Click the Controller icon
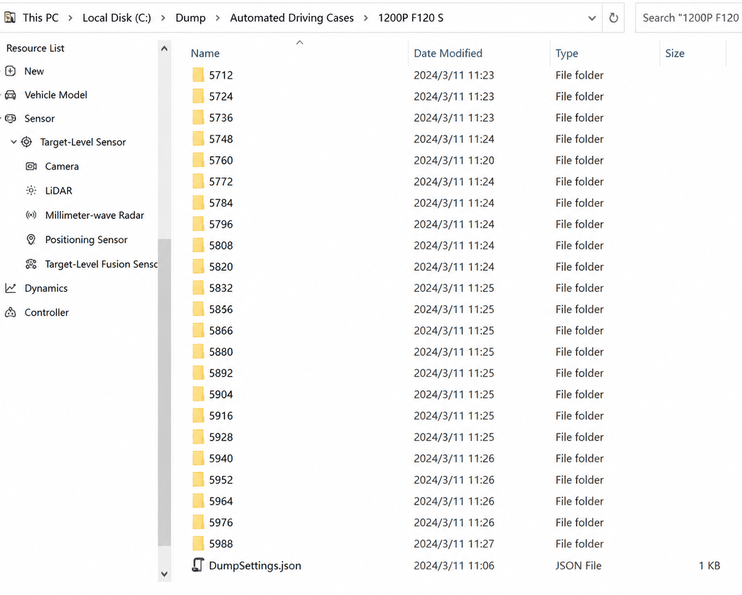 point(10,312)
